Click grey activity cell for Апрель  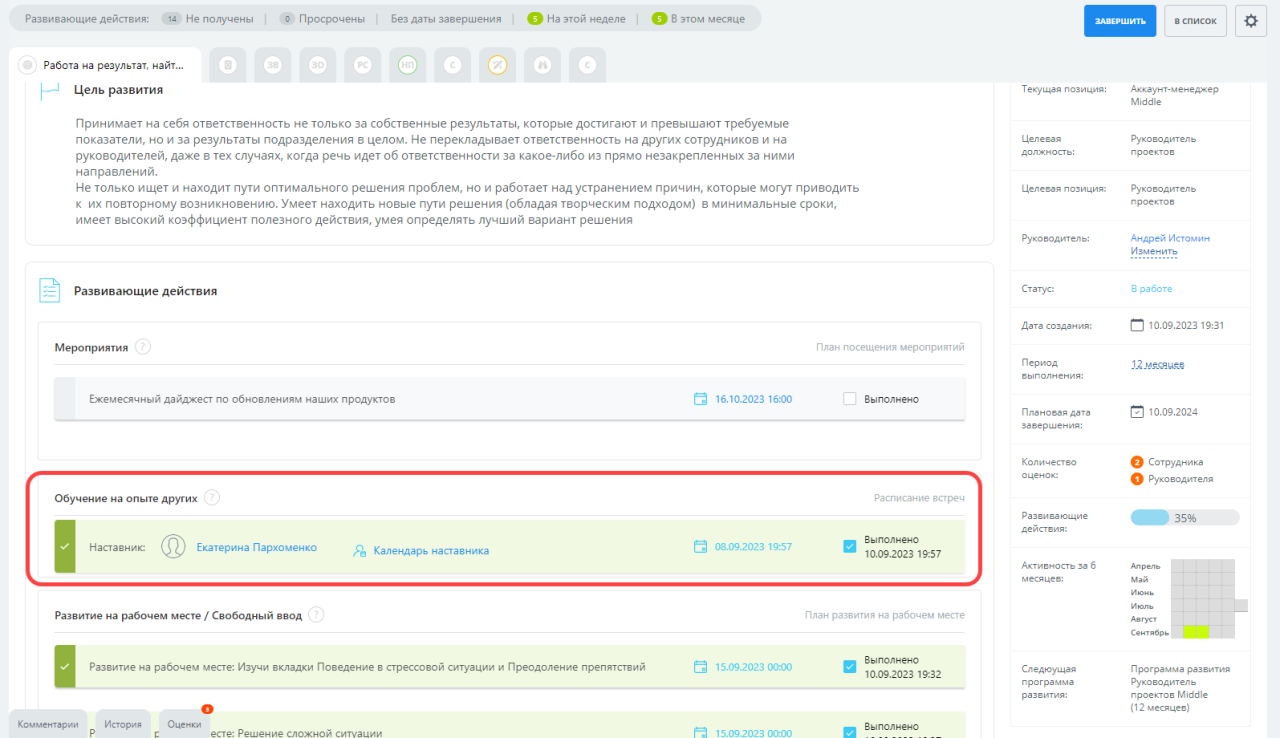coord(1202,565)
